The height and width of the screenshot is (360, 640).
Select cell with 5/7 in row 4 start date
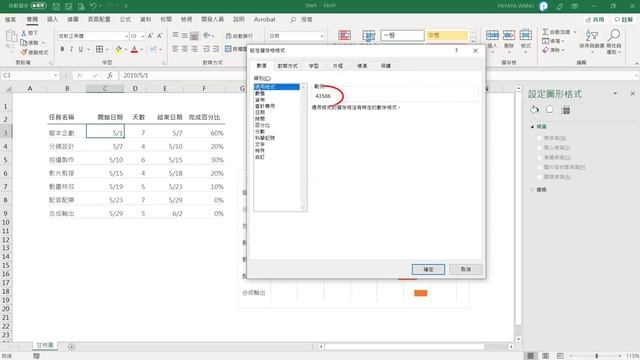click(105, 146)
